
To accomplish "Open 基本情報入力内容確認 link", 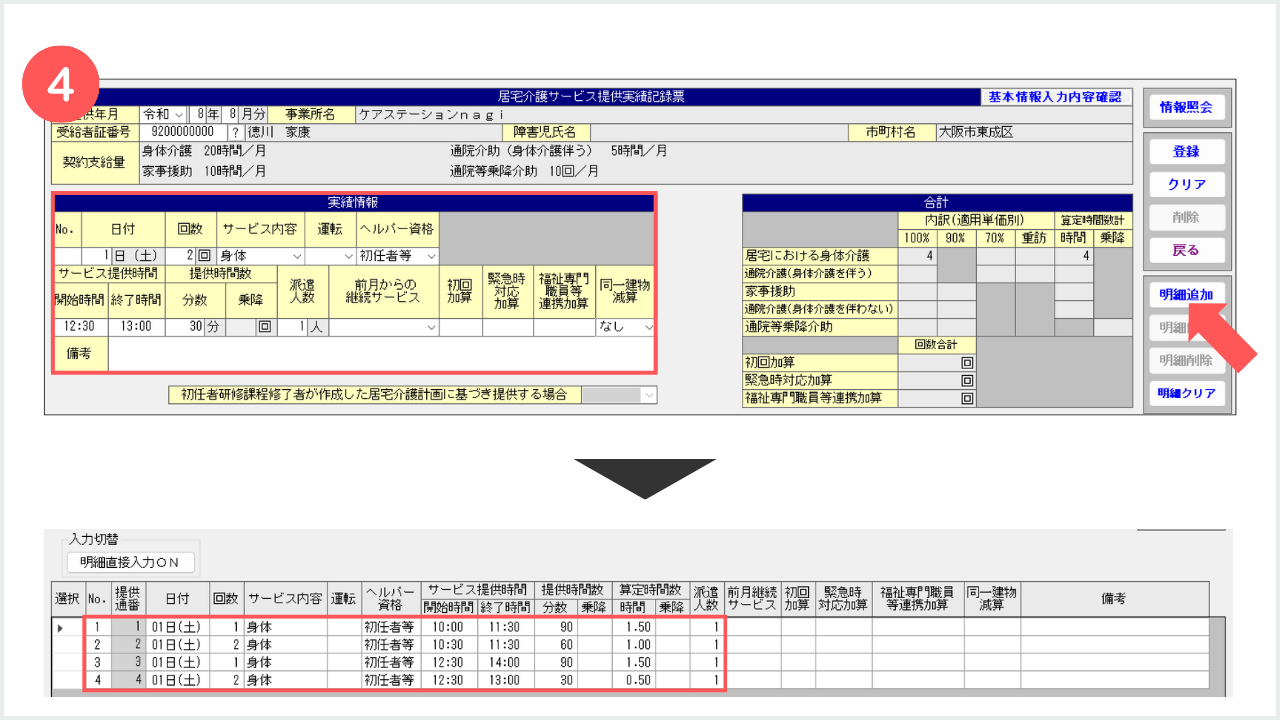I will click(x=1055, y=97).
